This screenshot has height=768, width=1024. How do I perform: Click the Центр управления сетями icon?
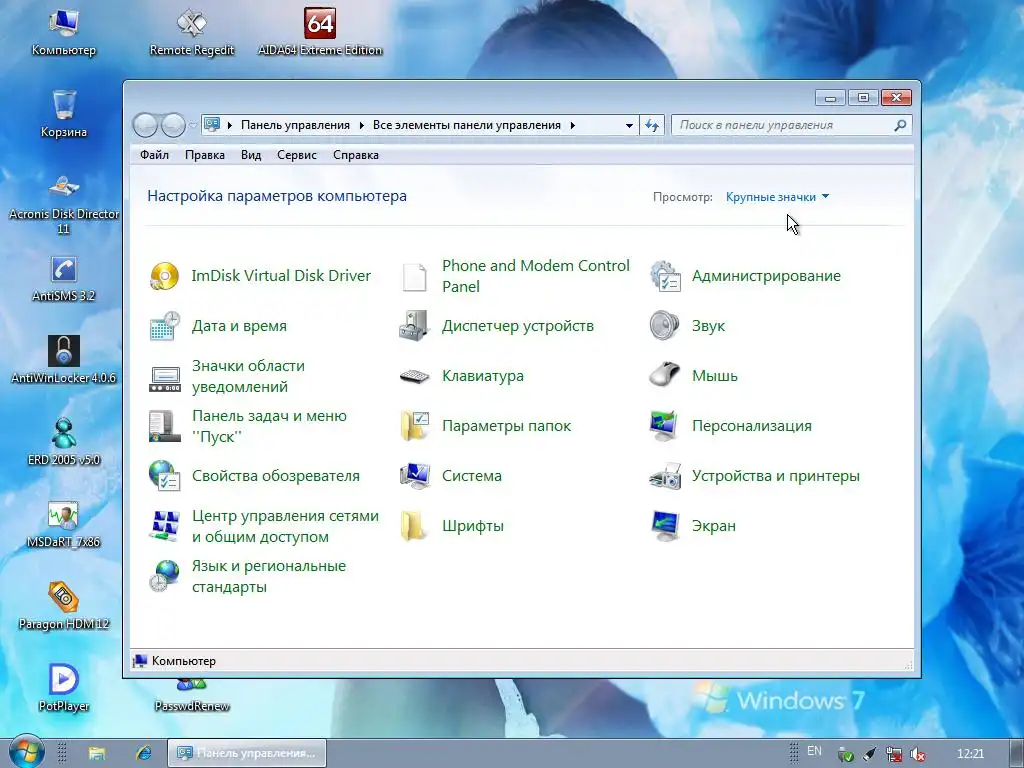[165, 526]
